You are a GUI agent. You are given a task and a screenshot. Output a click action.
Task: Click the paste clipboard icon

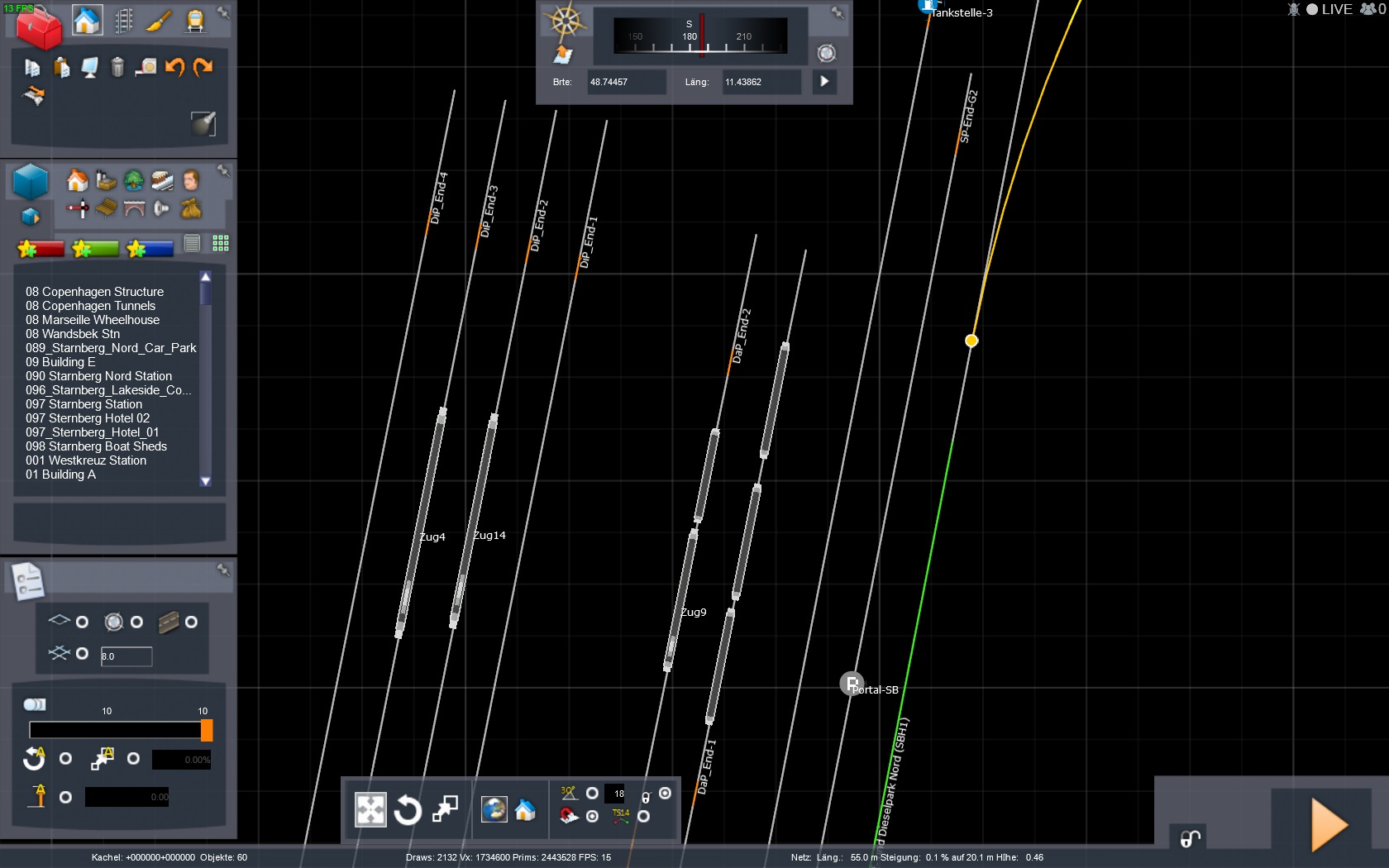pos(61,67)
